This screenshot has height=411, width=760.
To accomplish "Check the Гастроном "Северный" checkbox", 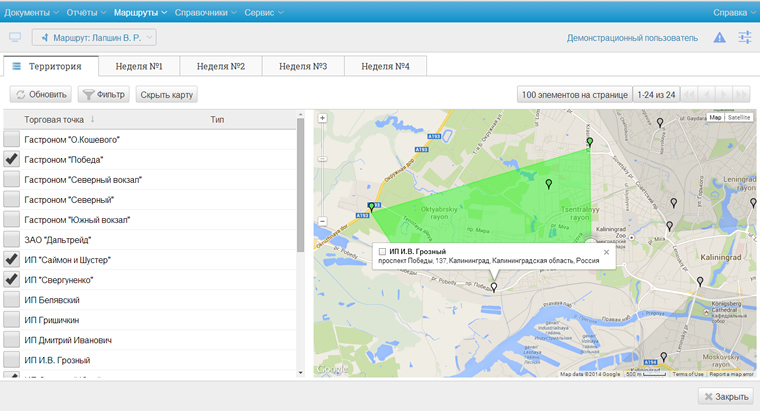I will 12,200.
